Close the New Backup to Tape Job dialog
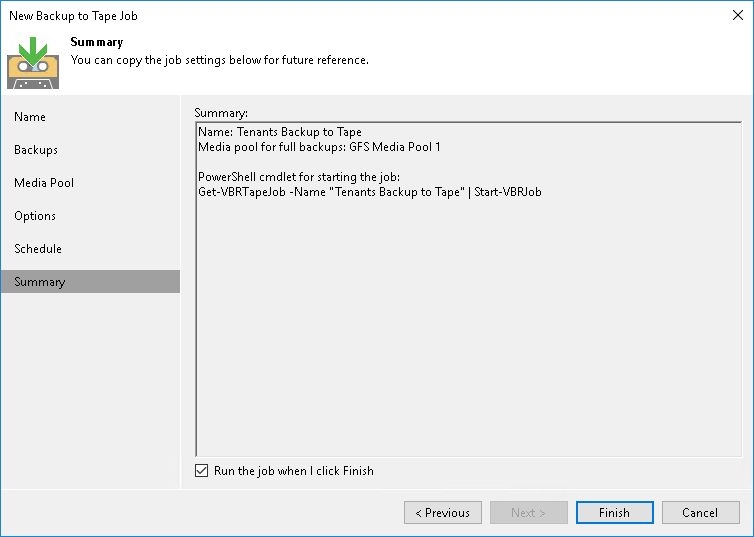754x537 pixels. click(738, 15)
